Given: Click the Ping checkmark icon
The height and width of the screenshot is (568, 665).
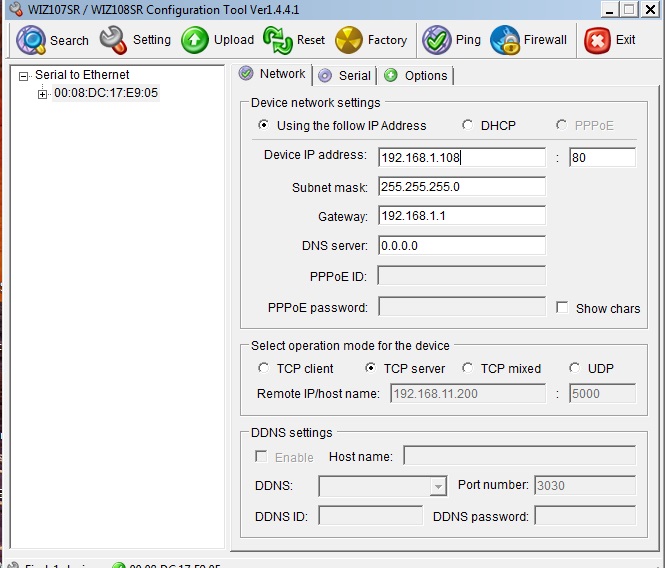Looking at the screenshot, I should tap(436, 40).
